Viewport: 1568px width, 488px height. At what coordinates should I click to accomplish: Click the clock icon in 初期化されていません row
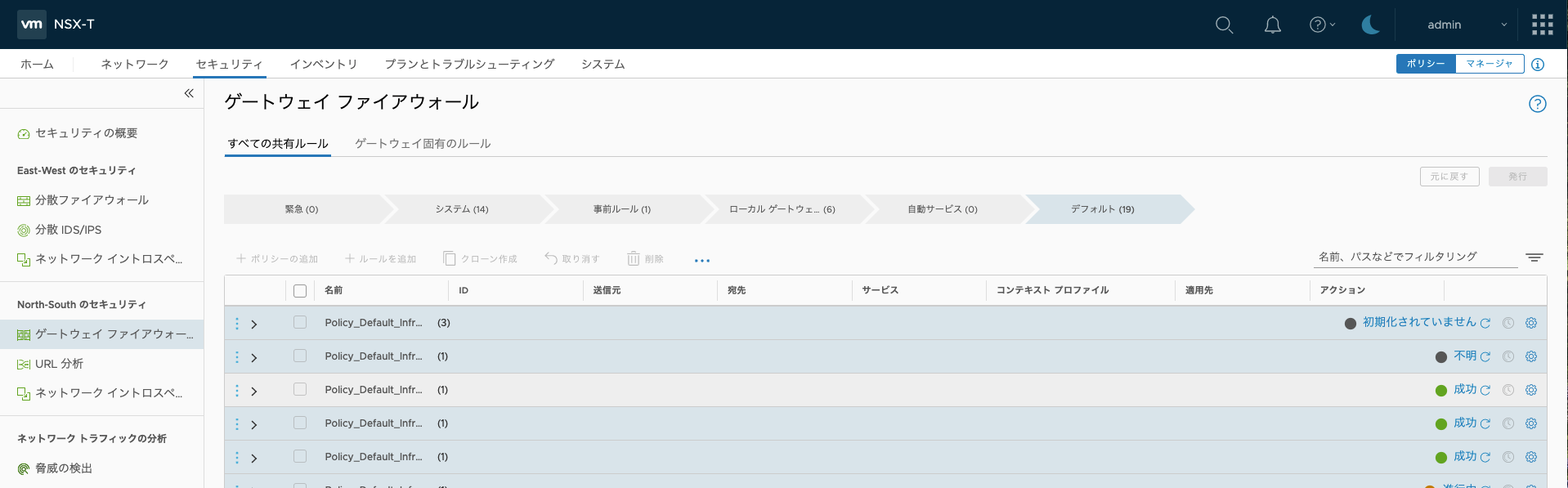pyautogui.click(x=1508, y=323)
